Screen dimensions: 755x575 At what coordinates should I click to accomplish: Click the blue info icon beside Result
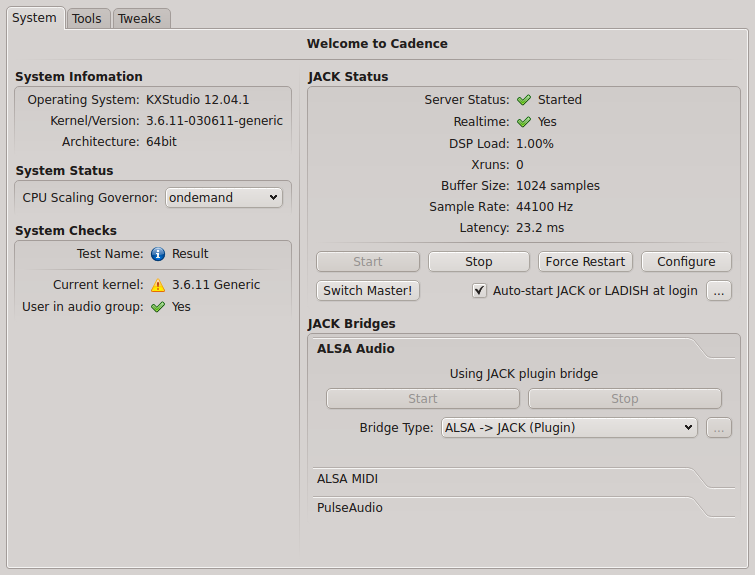coord(158,254)
